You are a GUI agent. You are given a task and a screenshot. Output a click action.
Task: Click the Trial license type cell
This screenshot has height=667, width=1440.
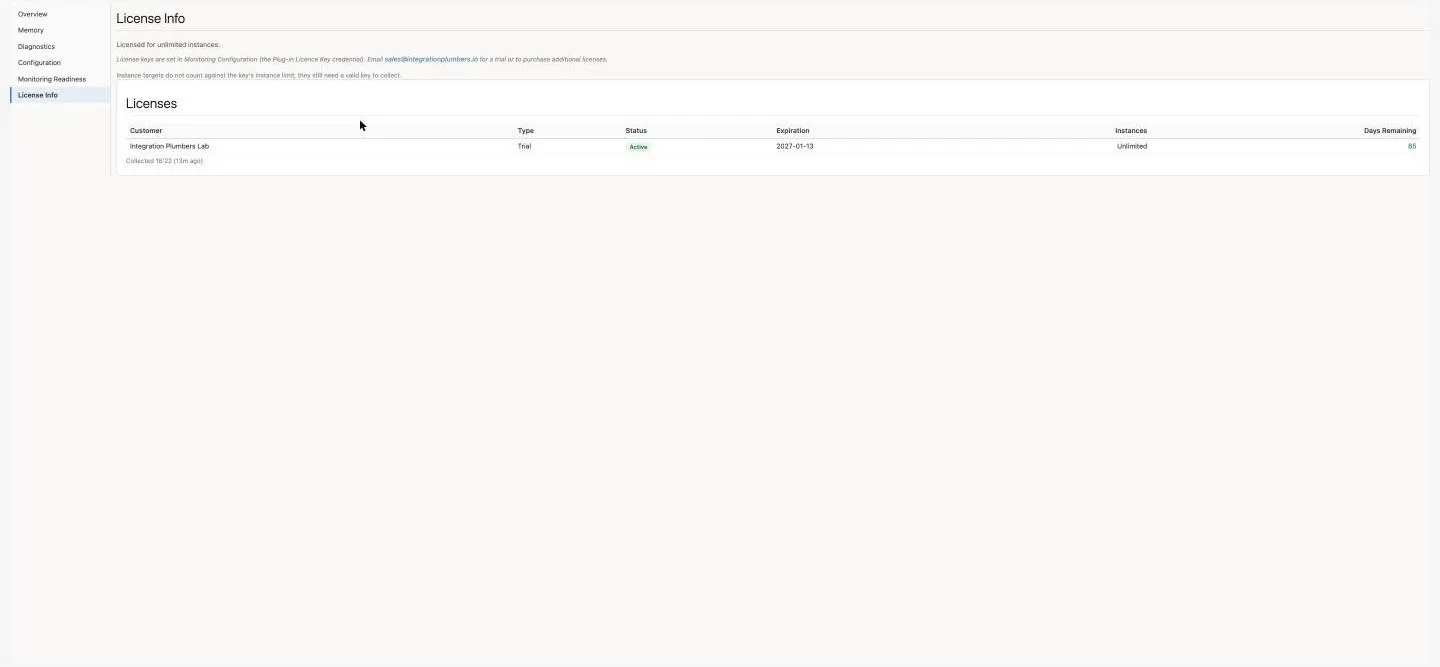(525, 146)
